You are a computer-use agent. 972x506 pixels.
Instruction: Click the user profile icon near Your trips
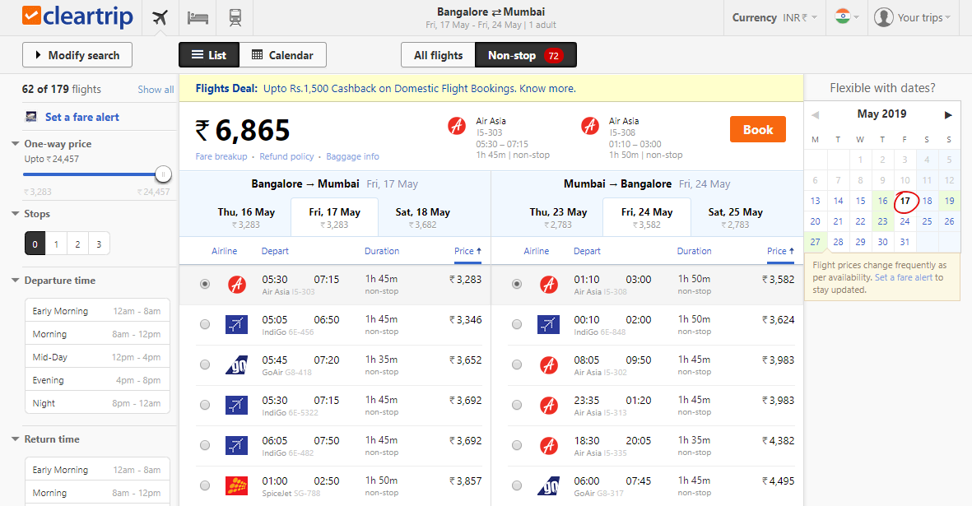(883, 17)
